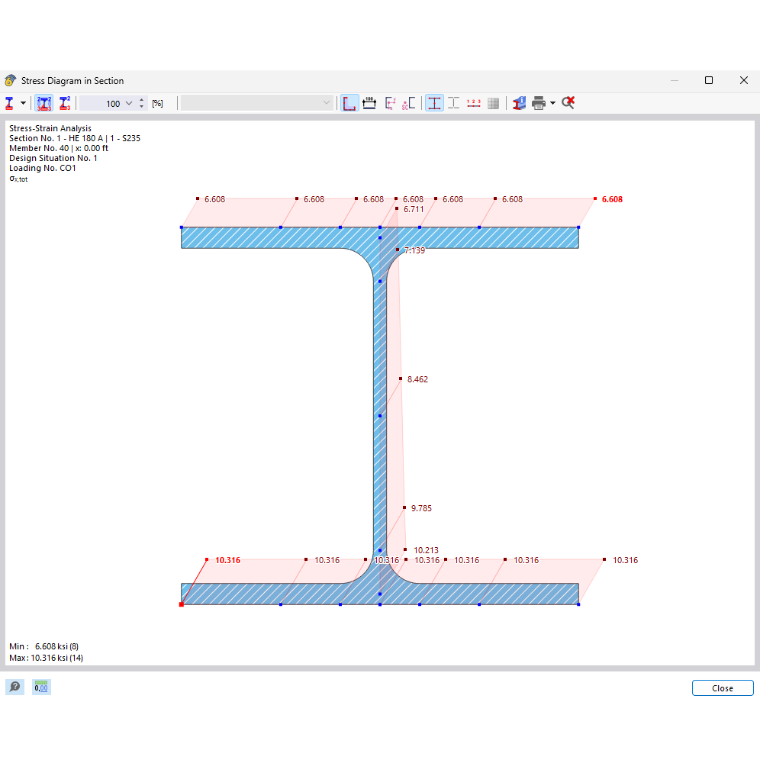
Task: Click the printer icon
Action: 539,103
